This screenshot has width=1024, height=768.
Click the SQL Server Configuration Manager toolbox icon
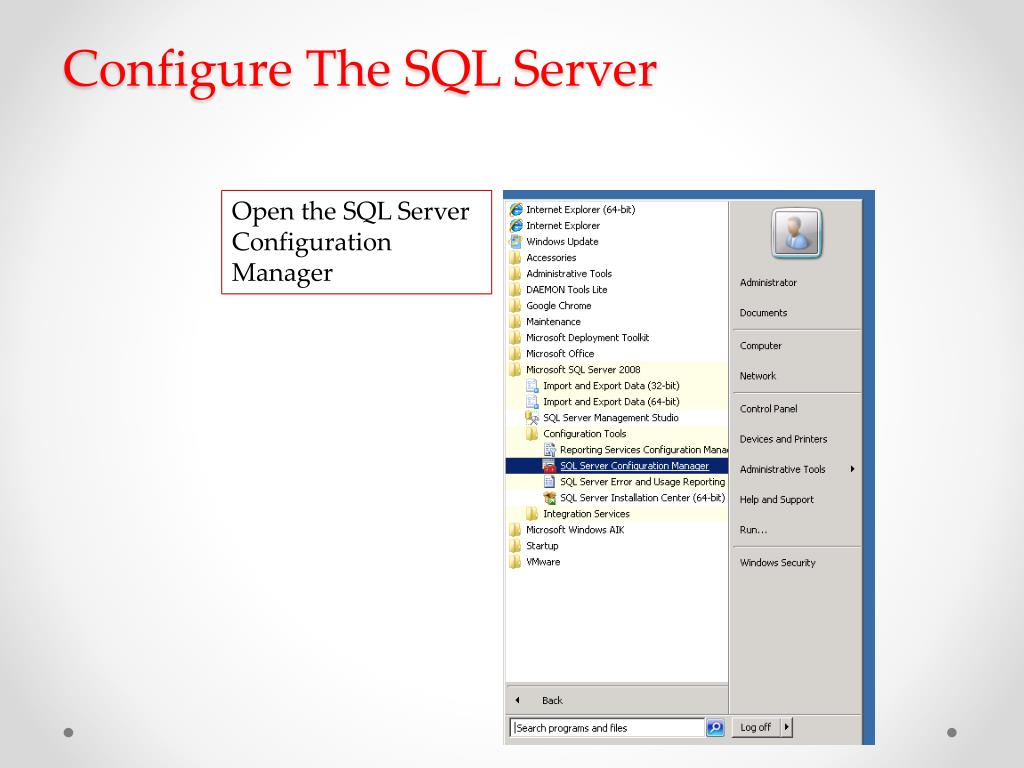point(550,466)
